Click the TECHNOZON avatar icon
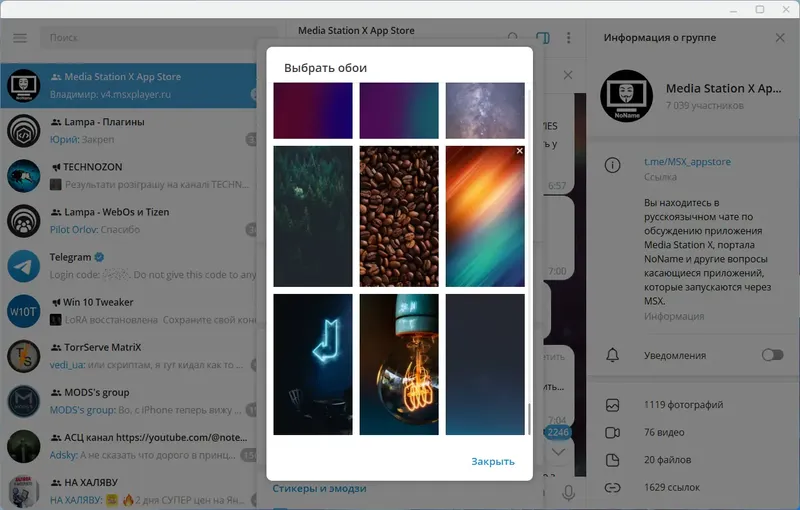800x510 pixels. pos(23,175)
